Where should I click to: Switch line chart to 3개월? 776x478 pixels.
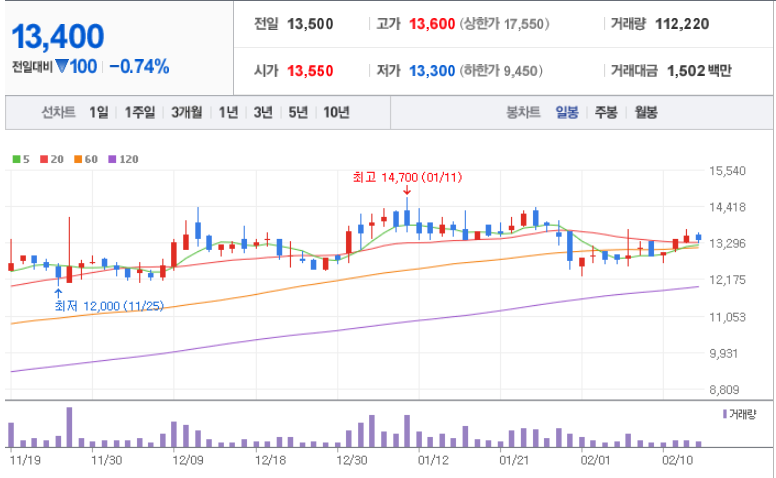coord(187,112)
